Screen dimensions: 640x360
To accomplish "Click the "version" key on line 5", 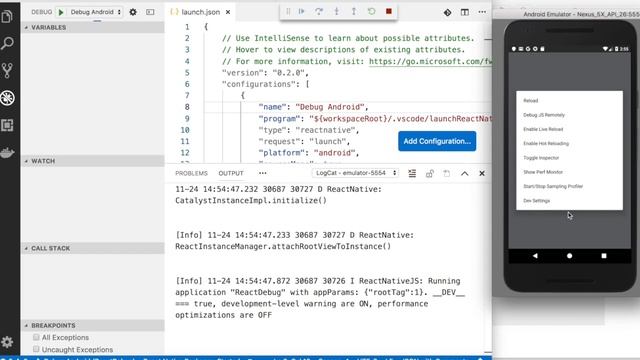I will [x=242, y=73].
